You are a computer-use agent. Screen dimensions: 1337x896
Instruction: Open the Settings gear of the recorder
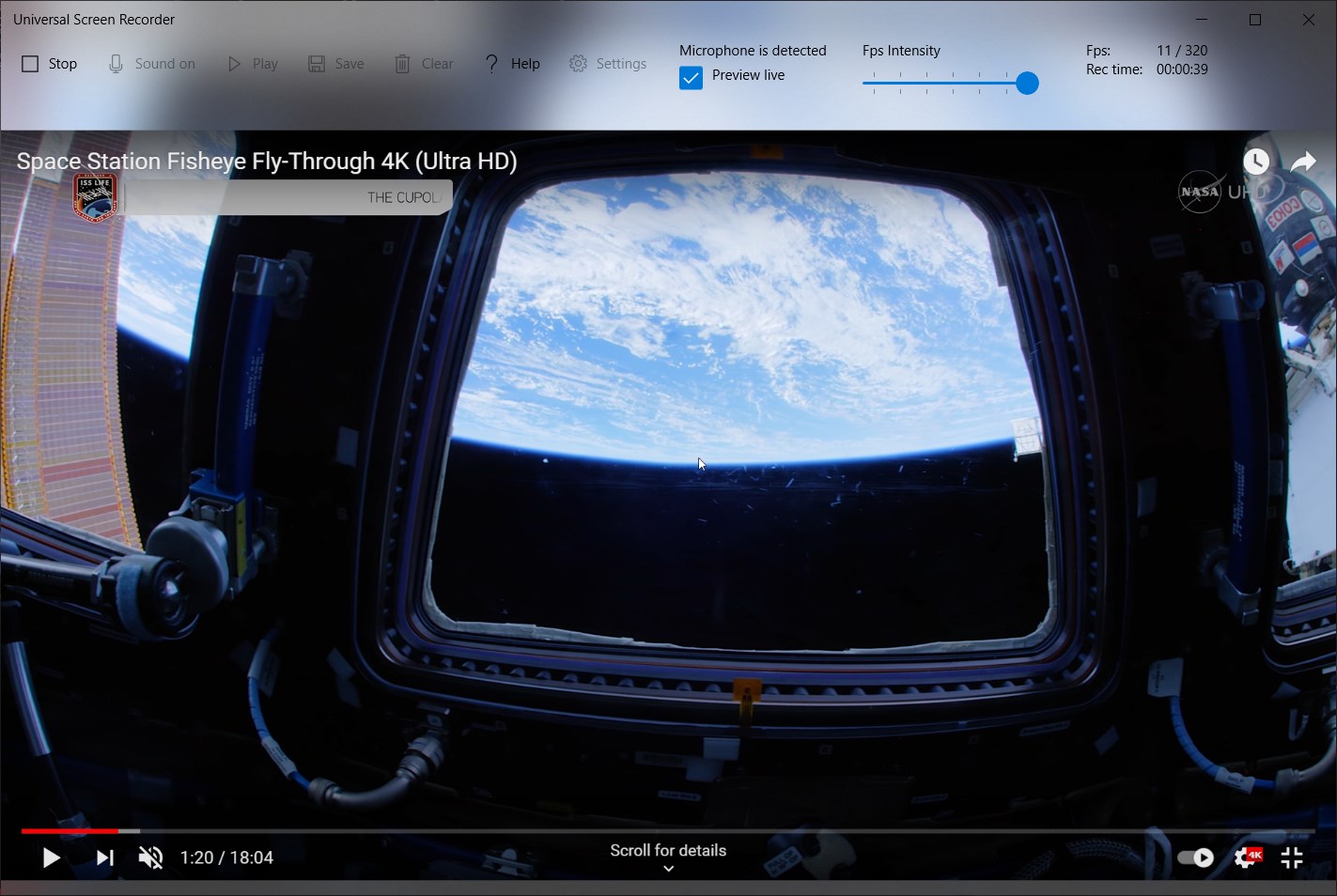tap(578, 63)
